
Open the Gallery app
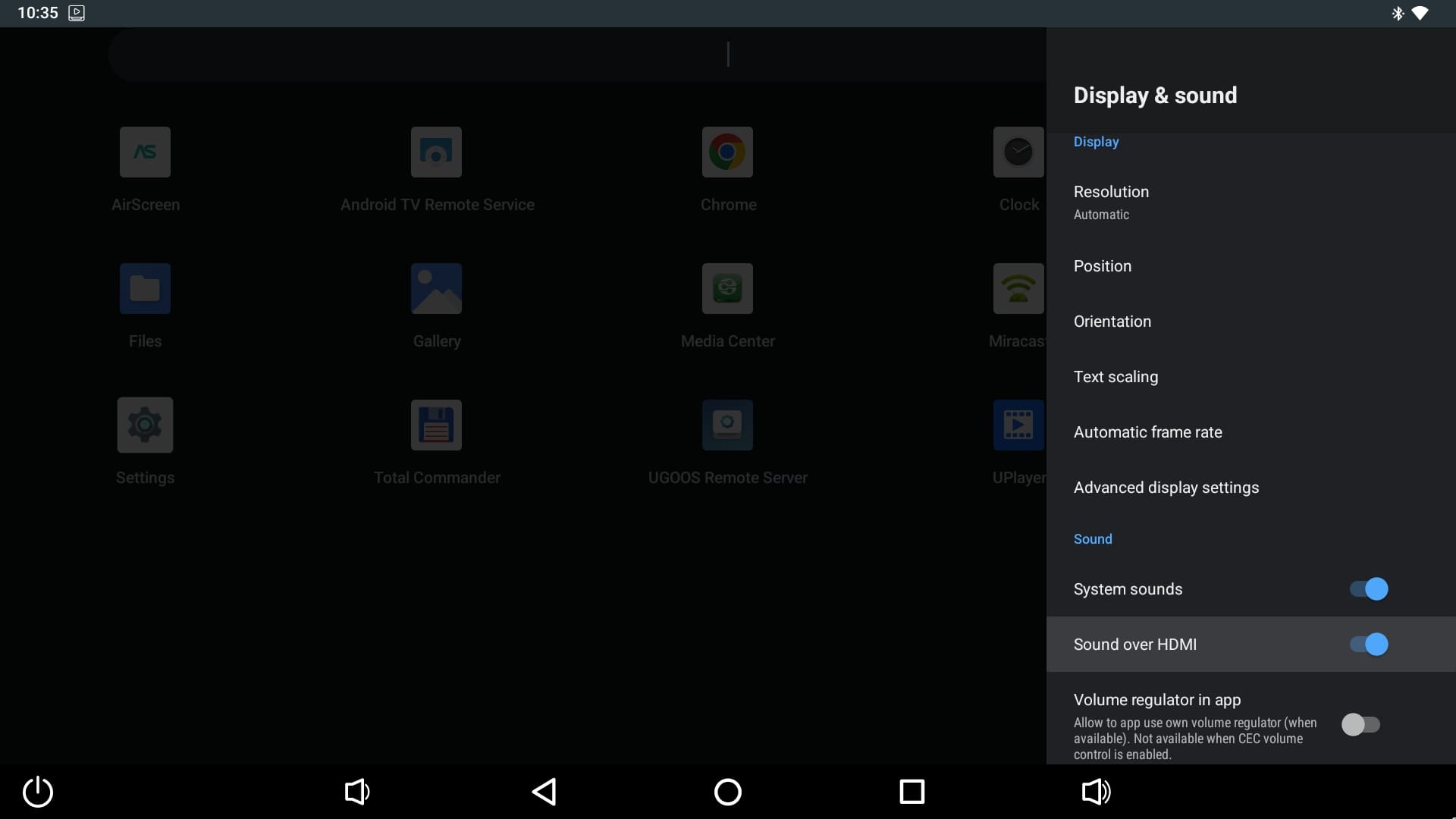coord(436,289)
